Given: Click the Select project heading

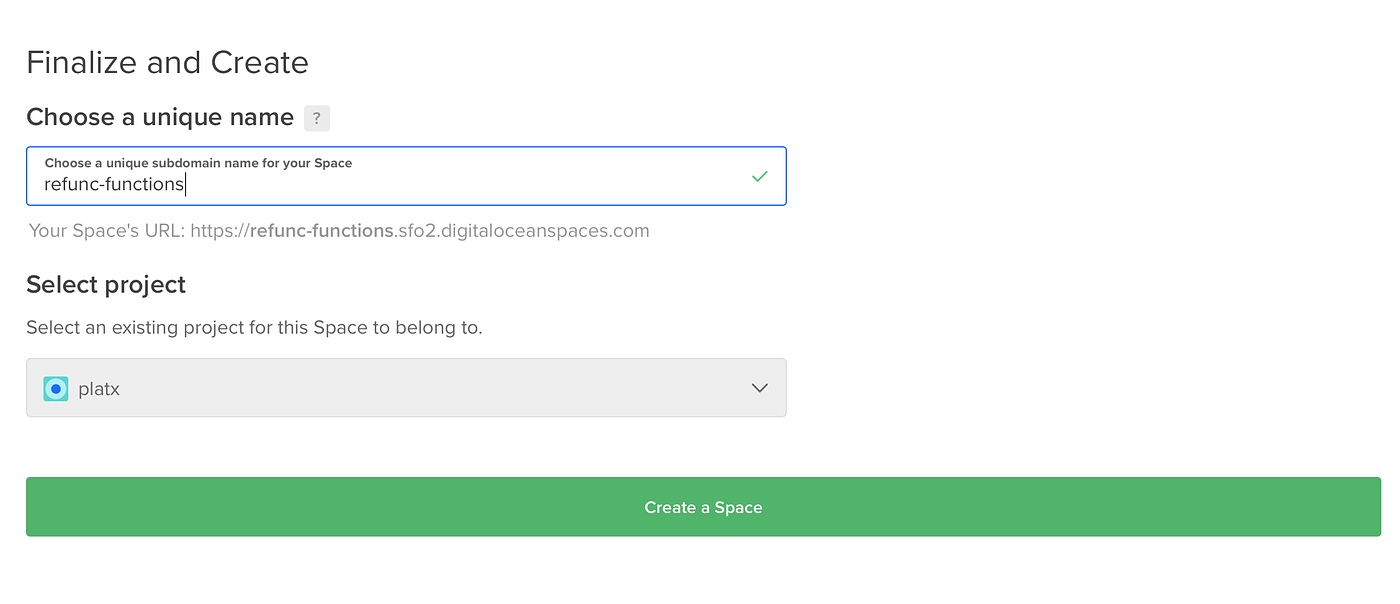Looking at the screenshot, I should point(105,284).
